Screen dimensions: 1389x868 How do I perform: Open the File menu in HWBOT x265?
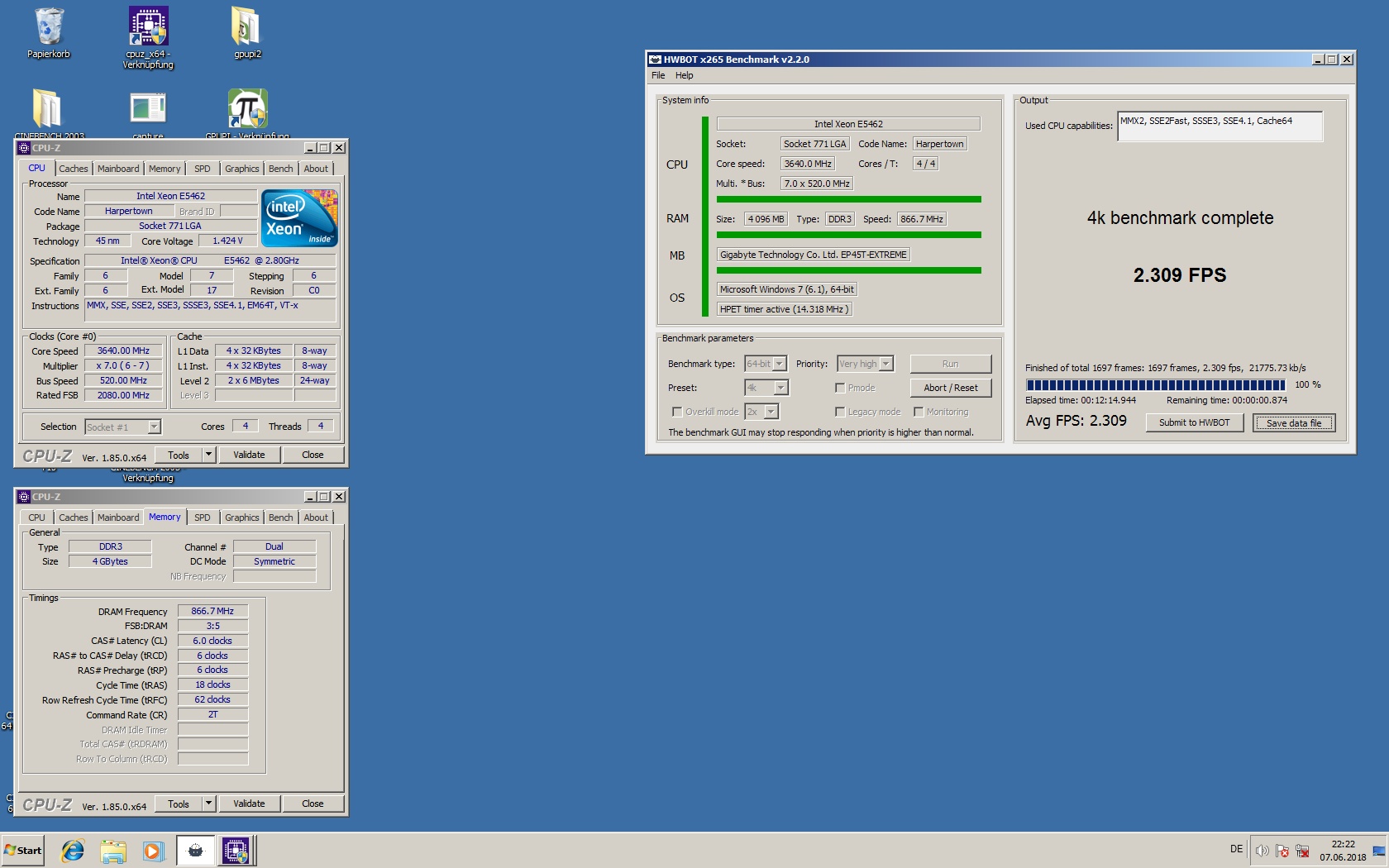(658, 75)
